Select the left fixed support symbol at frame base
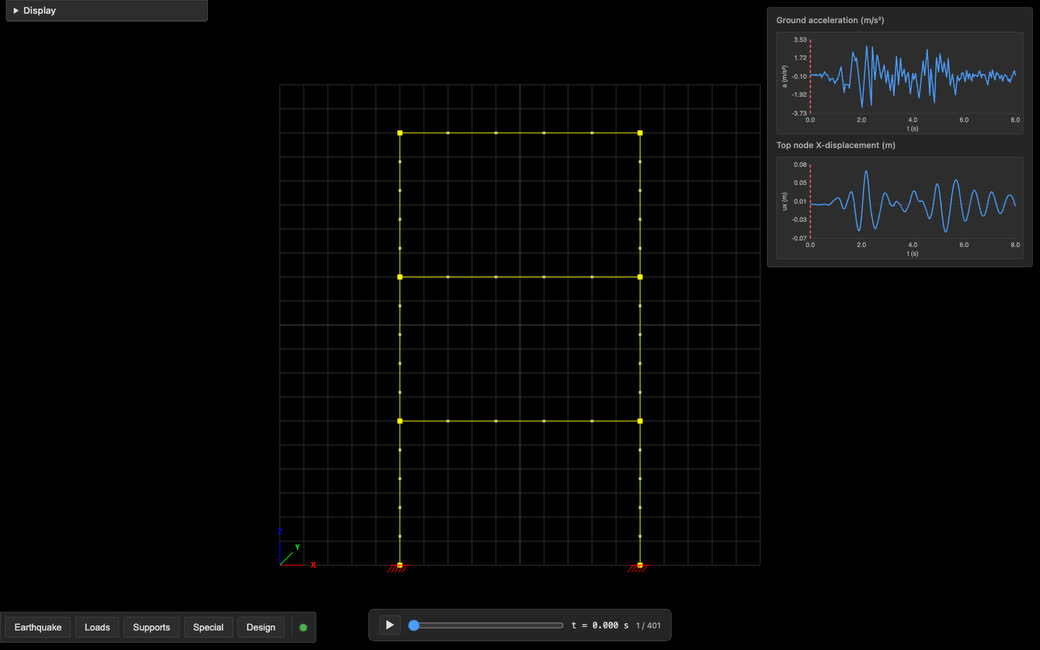This screenshot has height=650, width=1040. [x=398, y=568]
